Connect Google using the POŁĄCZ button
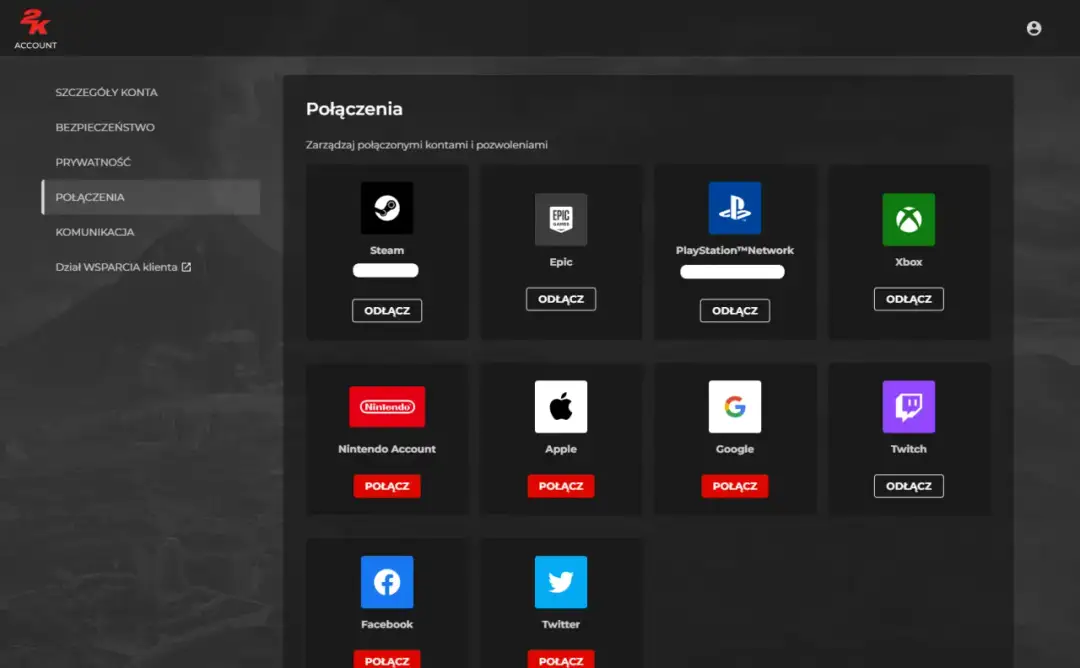The width and height of the screenshot is (1080, 668). pos(735,486)
